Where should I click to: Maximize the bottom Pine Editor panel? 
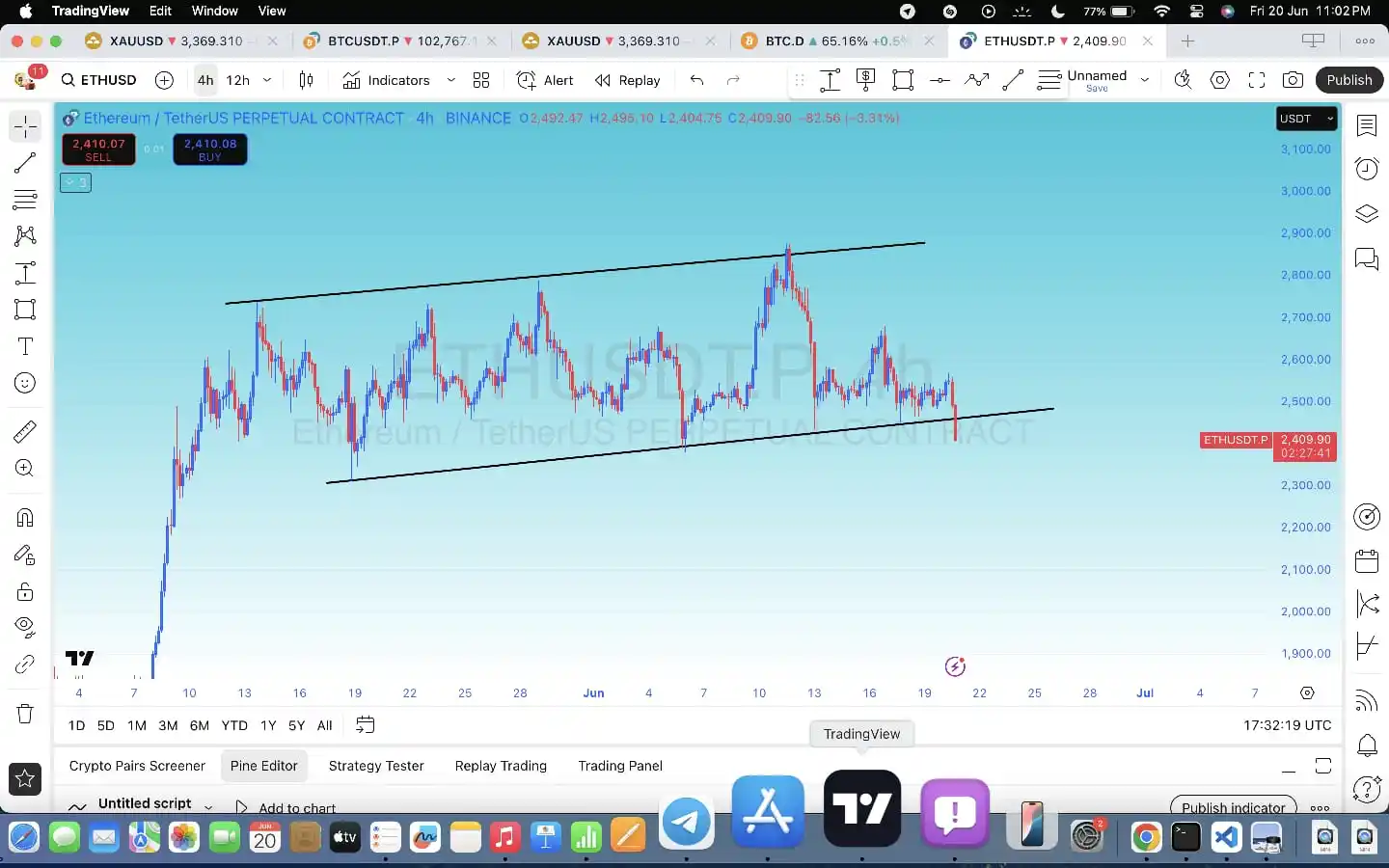coord(1322,766)
